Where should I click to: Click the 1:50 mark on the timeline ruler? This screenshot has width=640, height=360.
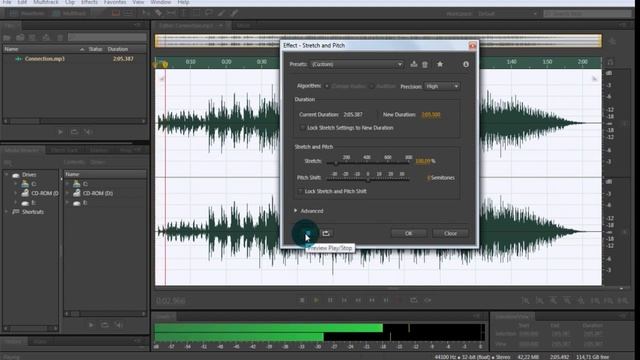point(547,62)
